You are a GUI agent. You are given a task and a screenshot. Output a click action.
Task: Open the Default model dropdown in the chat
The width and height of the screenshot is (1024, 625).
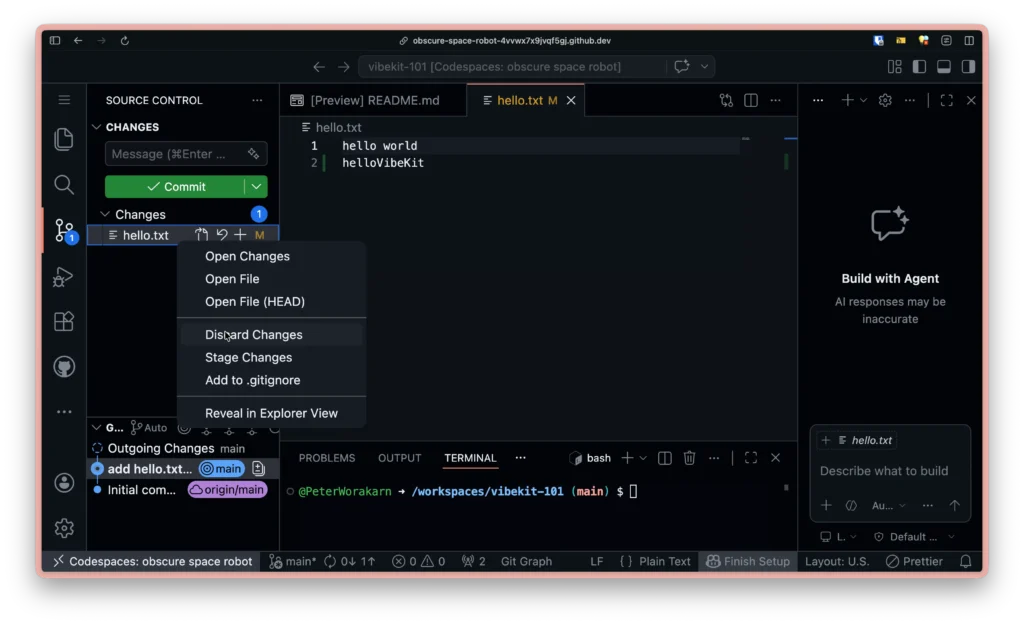914,537
